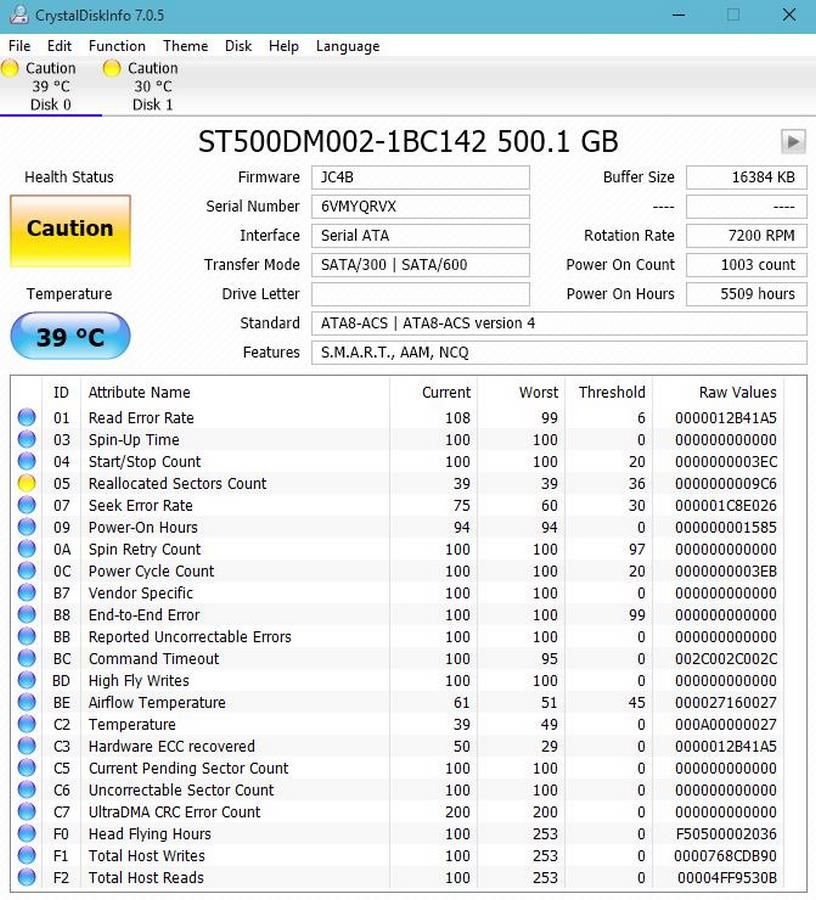Select the Seek Error Rate attribute name

click(x=141, y=506)
